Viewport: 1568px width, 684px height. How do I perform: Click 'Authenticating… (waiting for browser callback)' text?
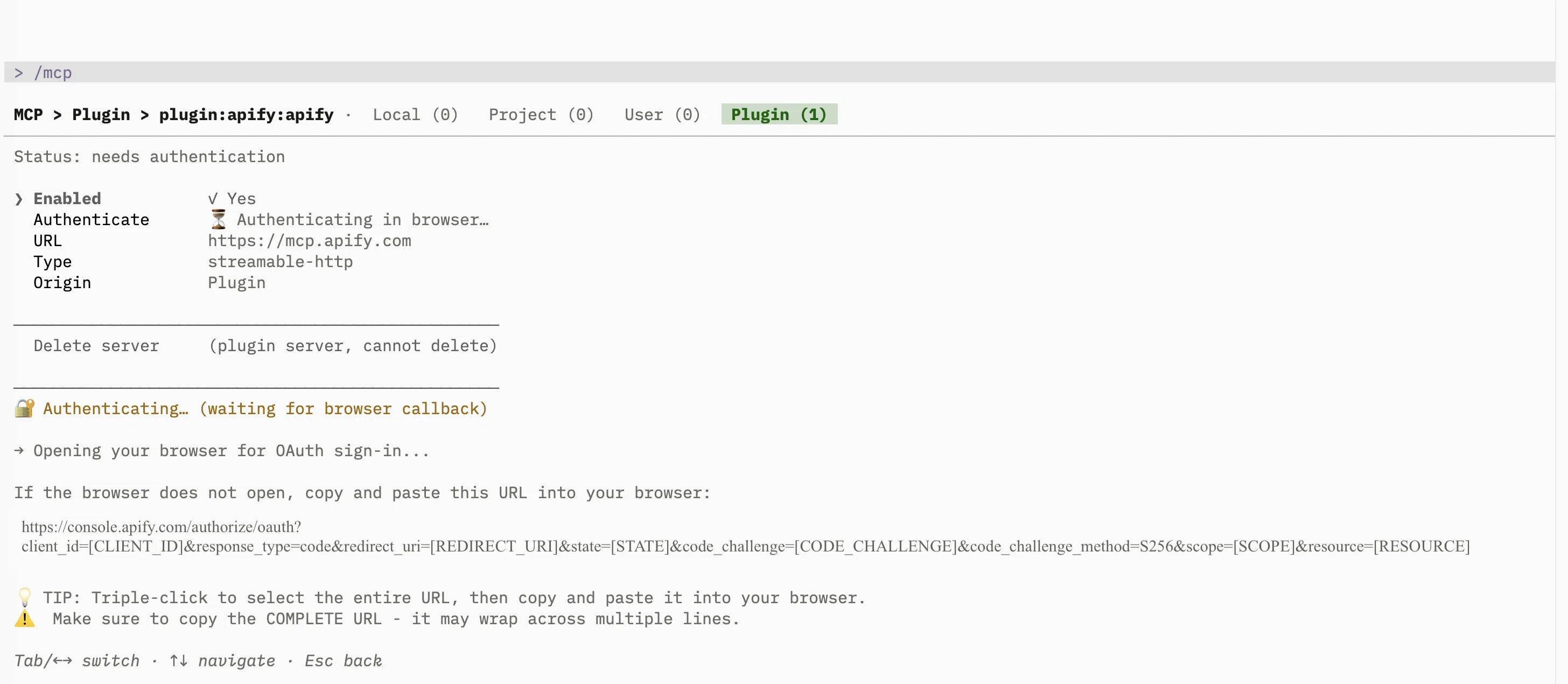pyautogui.click(x=265, y=408)
